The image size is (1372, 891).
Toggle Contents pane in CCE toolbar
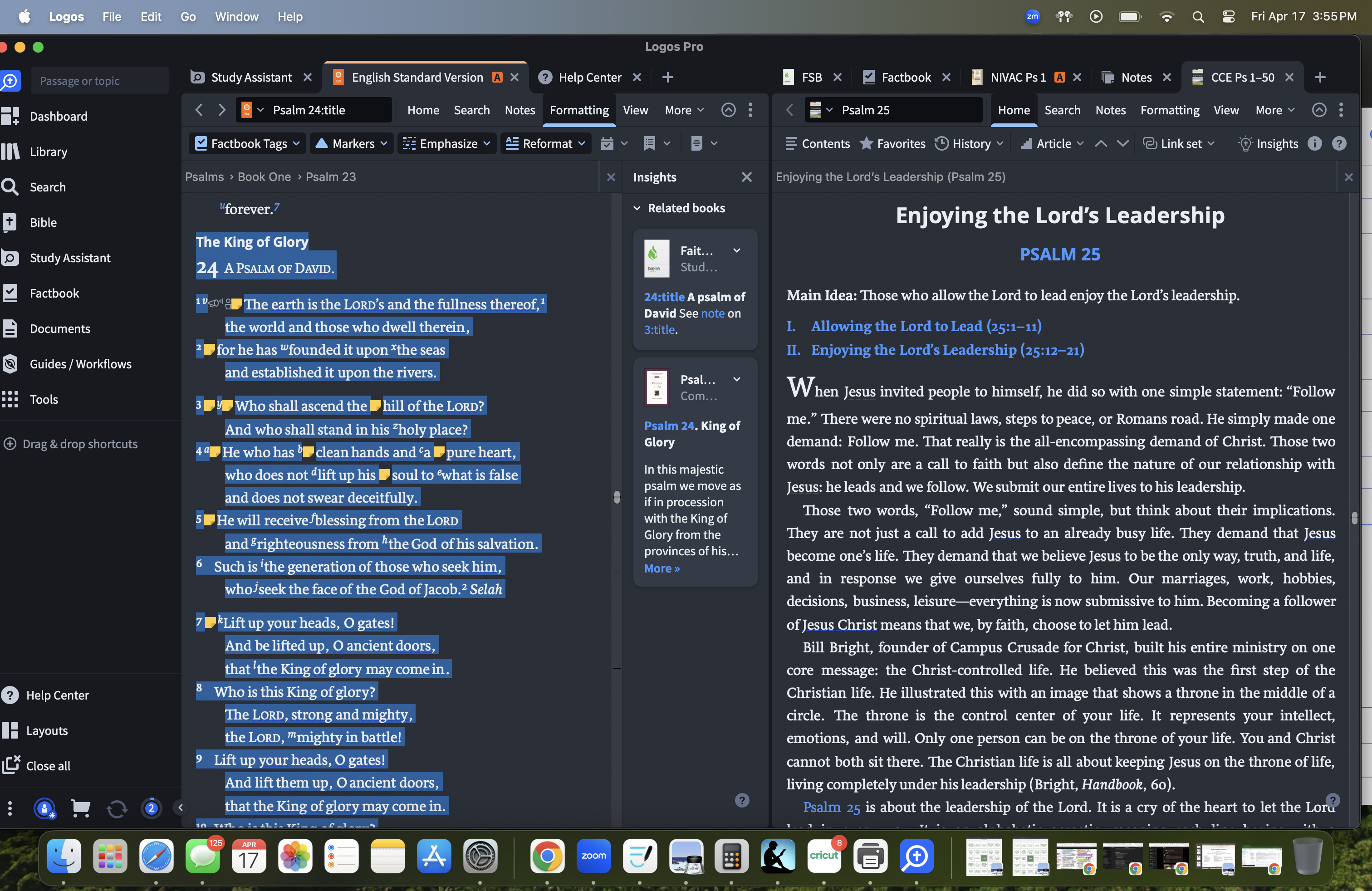point(818,143)
